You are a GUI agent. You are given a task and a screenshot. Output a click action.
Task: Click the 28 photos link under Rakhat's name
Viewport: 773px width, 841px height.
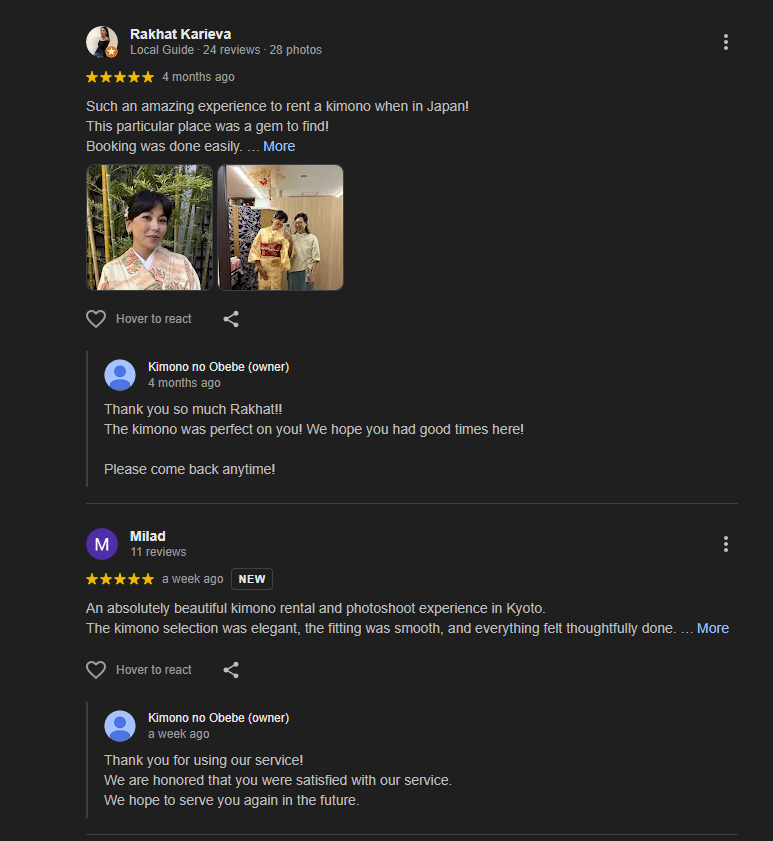(296, 49)
